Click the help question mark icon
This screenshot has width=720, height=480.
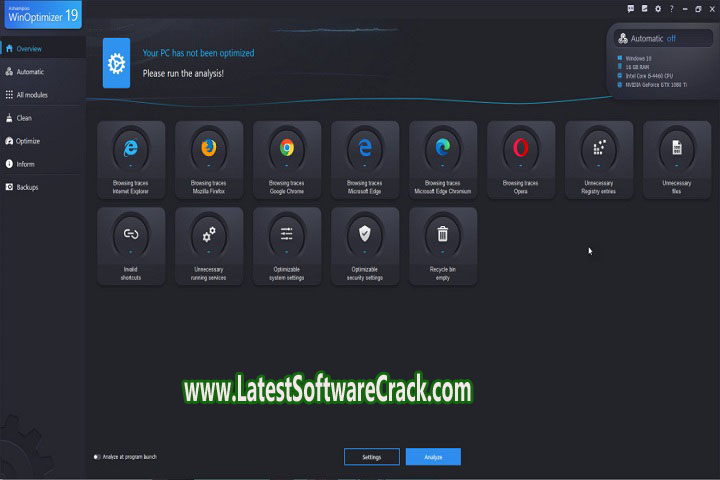[672, 8]
